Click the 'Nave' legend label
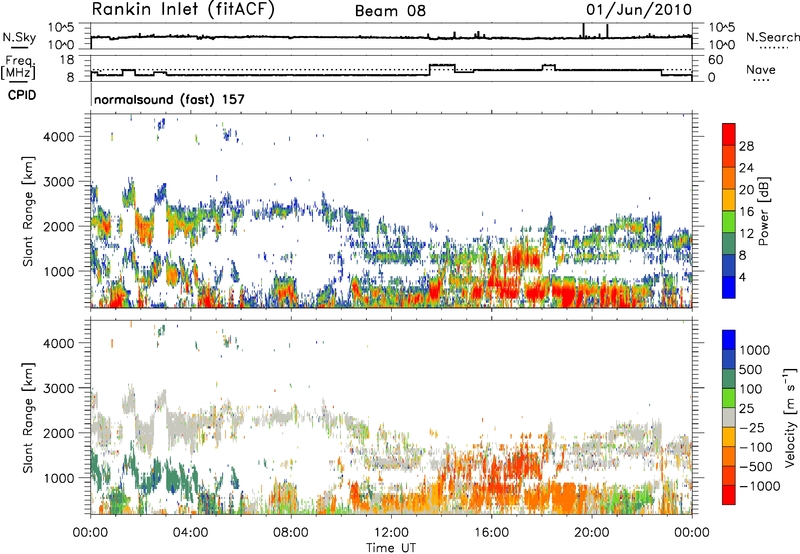 click(761, 70)
